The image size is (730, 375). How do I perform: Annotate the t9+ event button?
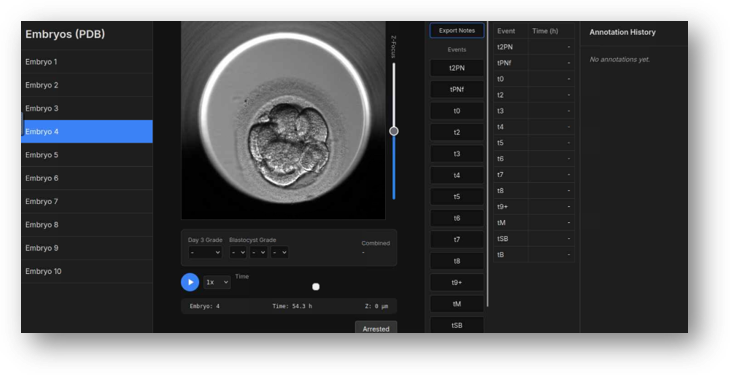pos(457,282)
